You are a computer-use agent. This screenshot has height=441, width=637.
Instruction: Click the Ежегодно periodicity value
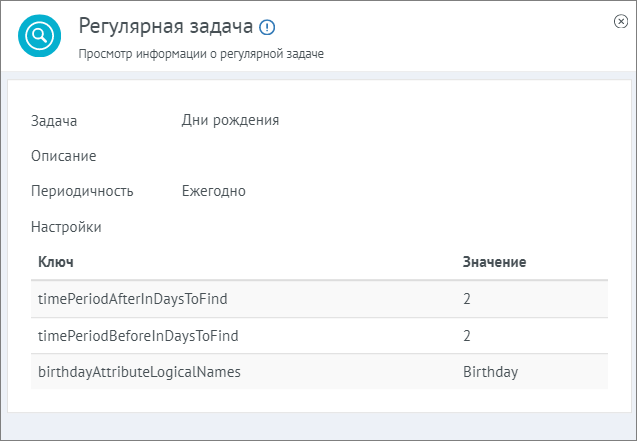point(214,191)
